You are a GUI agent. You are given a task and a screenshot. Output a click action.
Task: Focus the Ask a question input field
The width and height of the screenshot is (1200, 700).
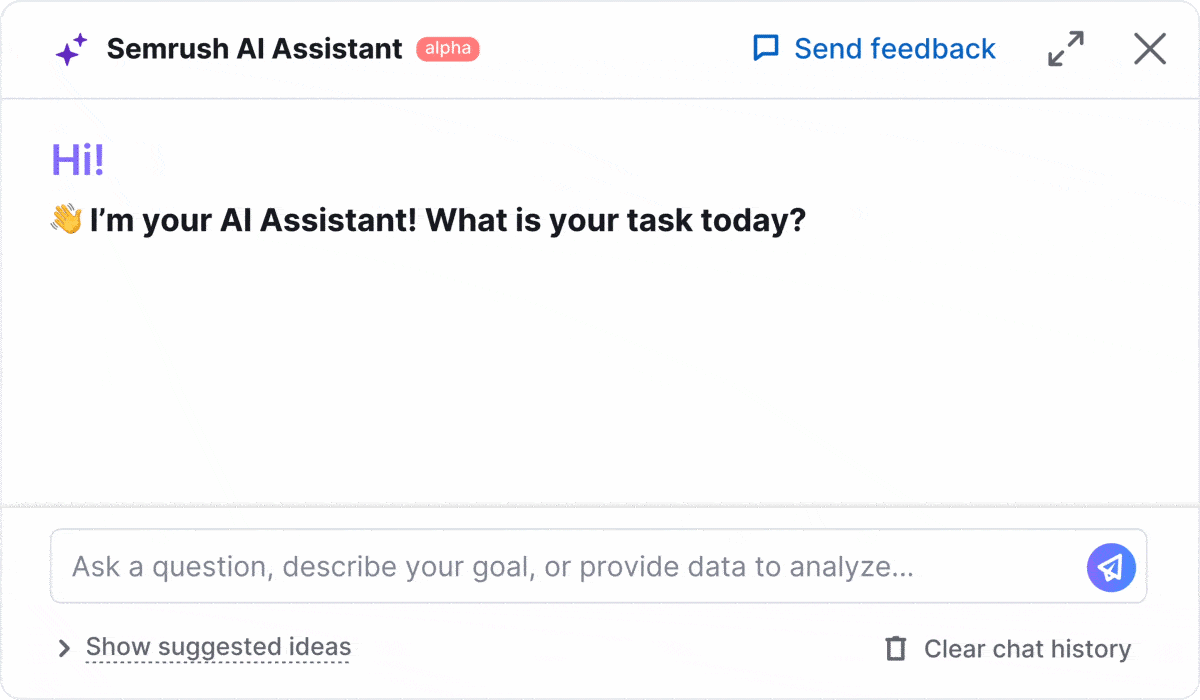tap(598, 567)
